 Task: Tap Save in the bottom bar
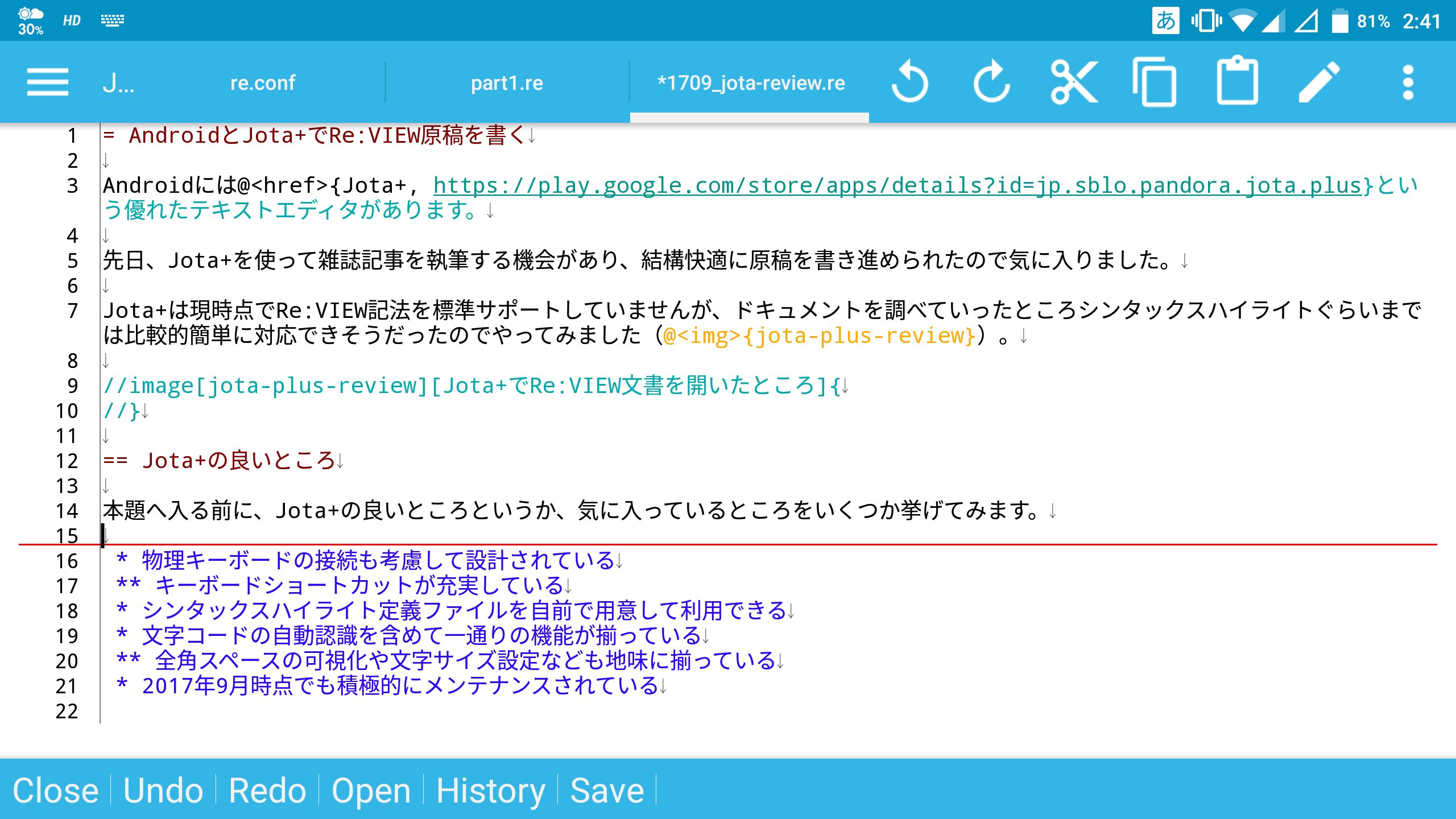coord(607,790)
